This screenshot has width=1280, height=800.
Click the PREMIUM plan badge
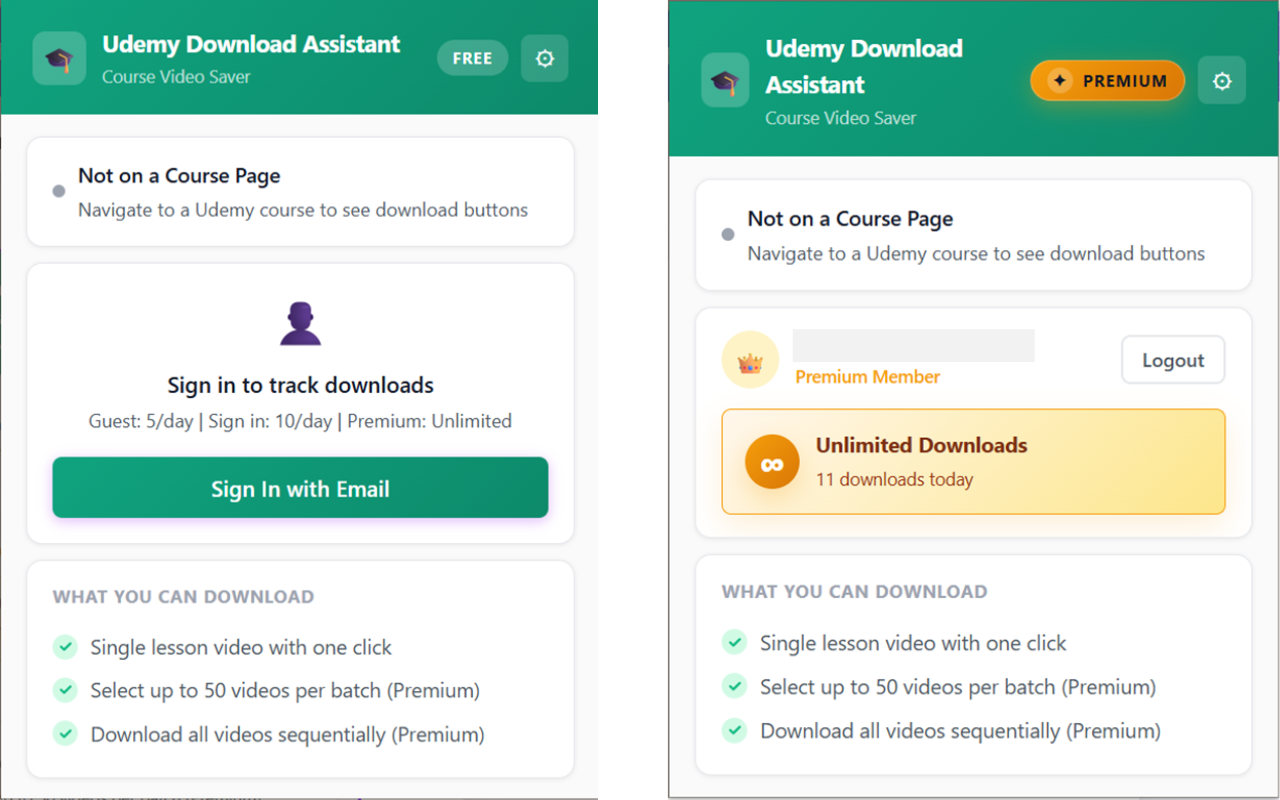(1108, 81)
